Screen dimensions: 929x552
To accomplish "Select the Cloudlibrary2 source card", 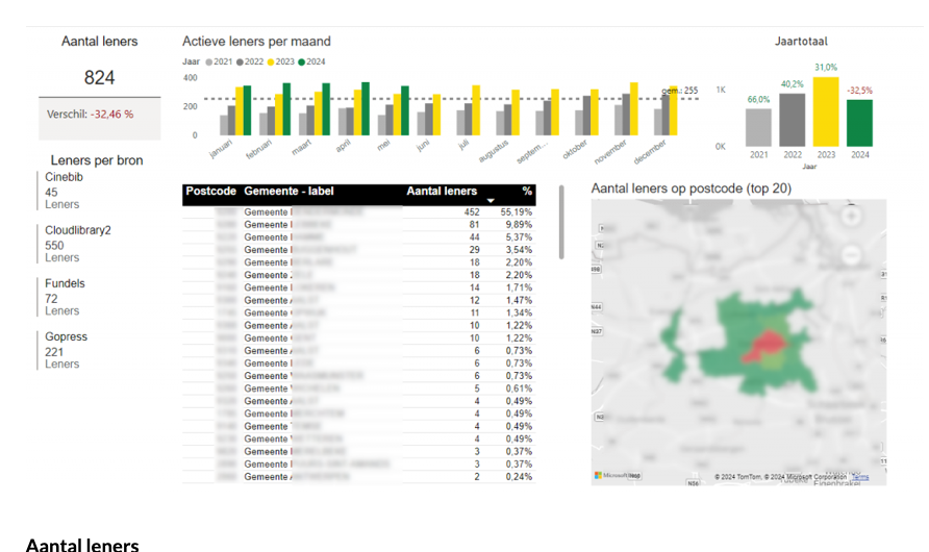I will [x=78, y=243].
